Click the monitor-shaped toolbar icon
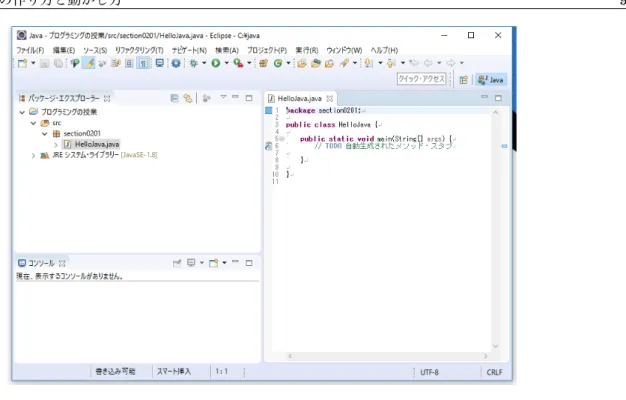The width and height of the screenshot is (626, 400). click(160, 63)
